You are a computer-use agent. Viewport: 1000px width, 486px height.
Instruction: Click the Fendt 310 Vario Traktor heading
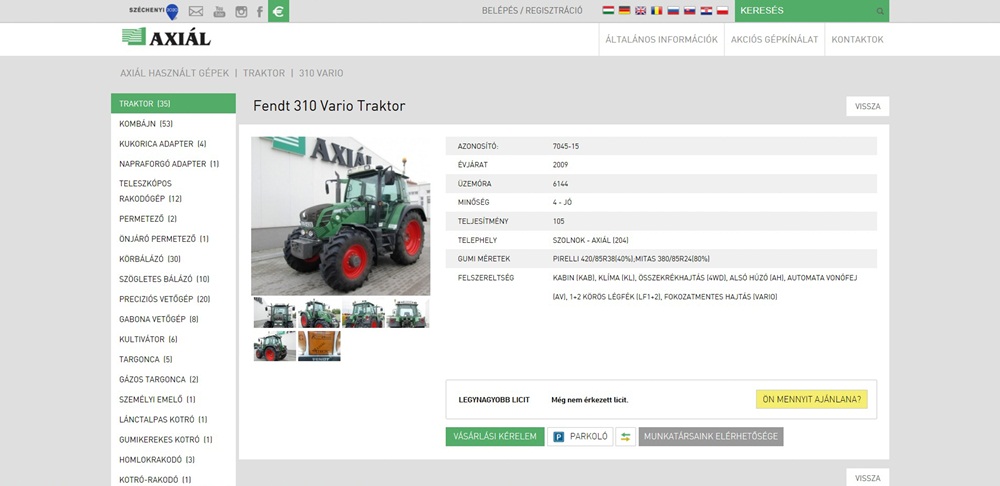(329, 106)
